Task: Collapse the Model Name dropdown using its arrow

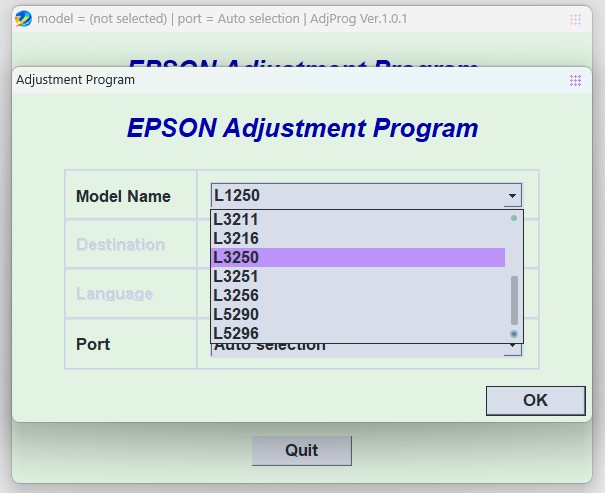Action: [x=512, y=196]
